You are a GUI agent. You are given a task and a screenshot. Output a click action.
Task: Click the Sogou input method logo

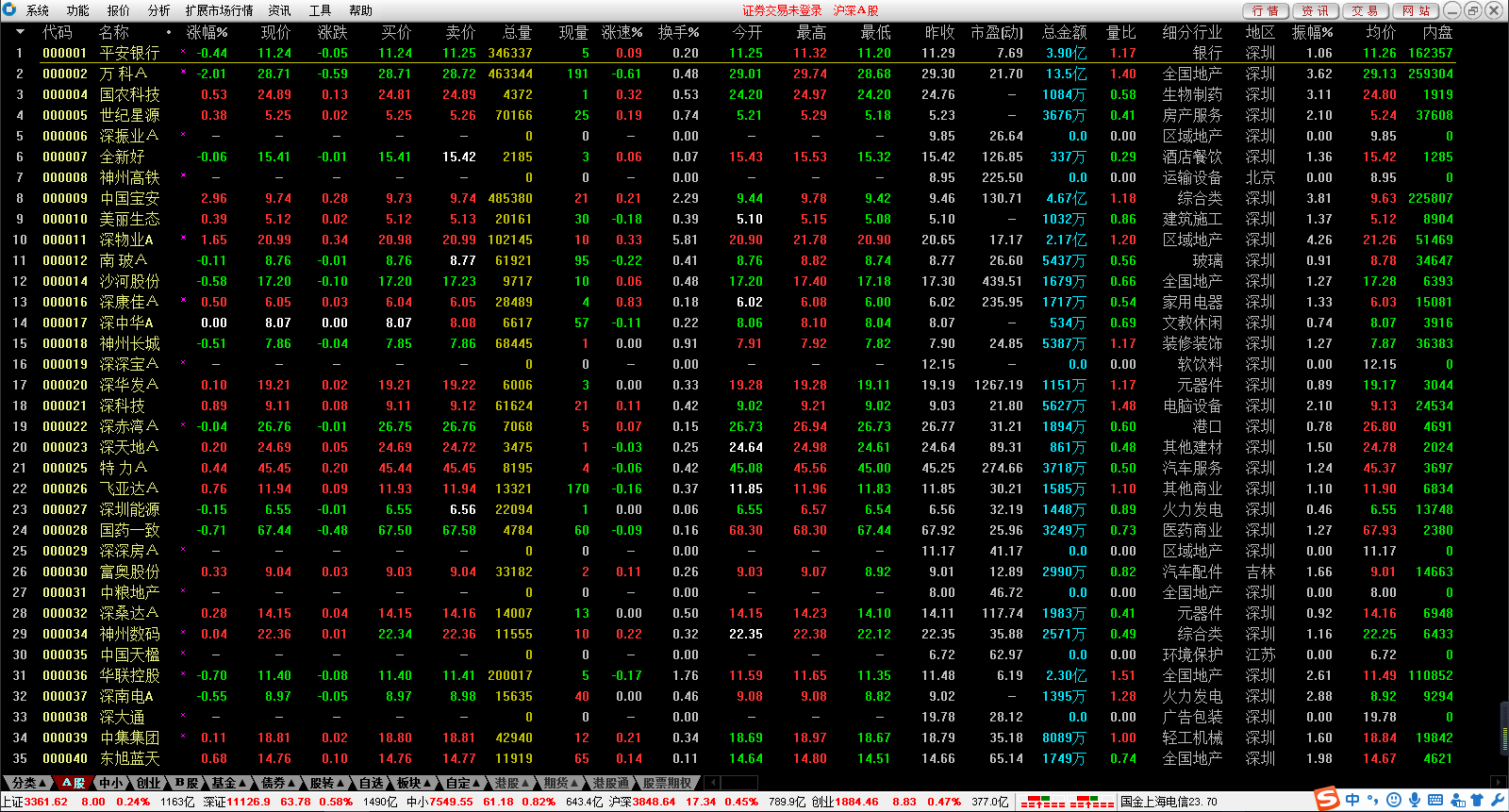click(x=1328, y=800)
